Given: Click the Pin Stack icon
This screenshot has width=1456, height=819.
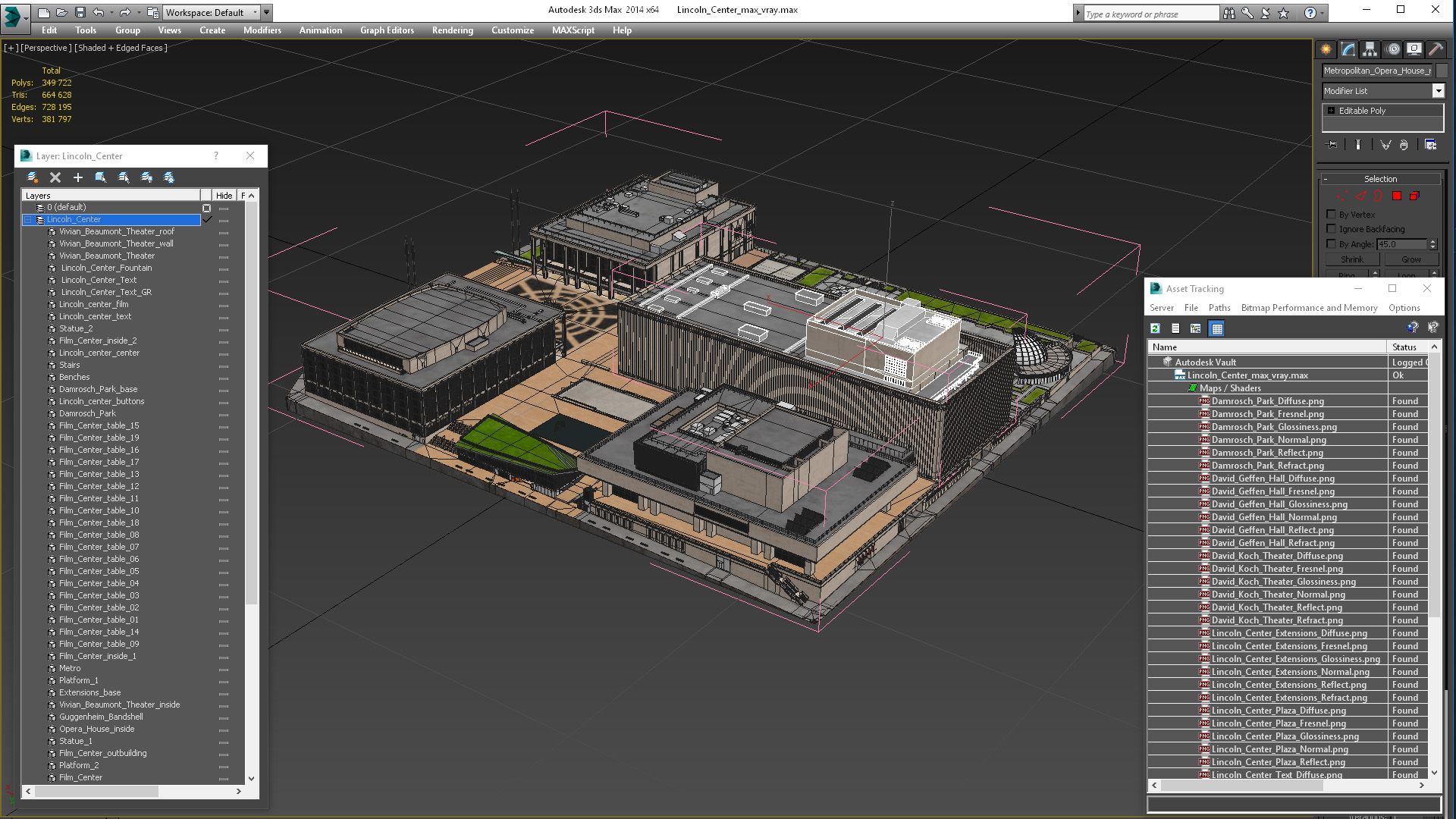Looking at the screenshot, I should click(1332, 145).
